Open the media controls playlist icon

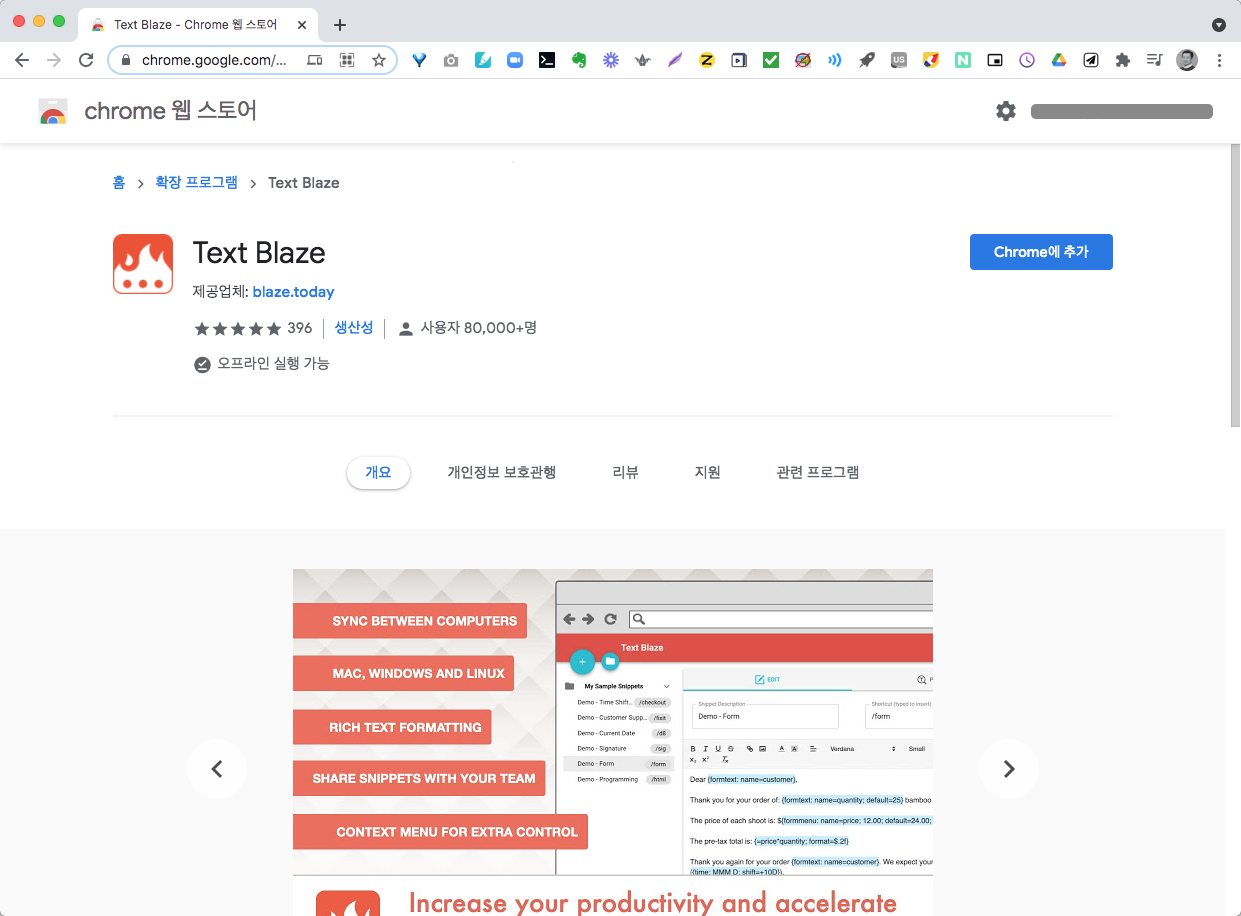1155,60
